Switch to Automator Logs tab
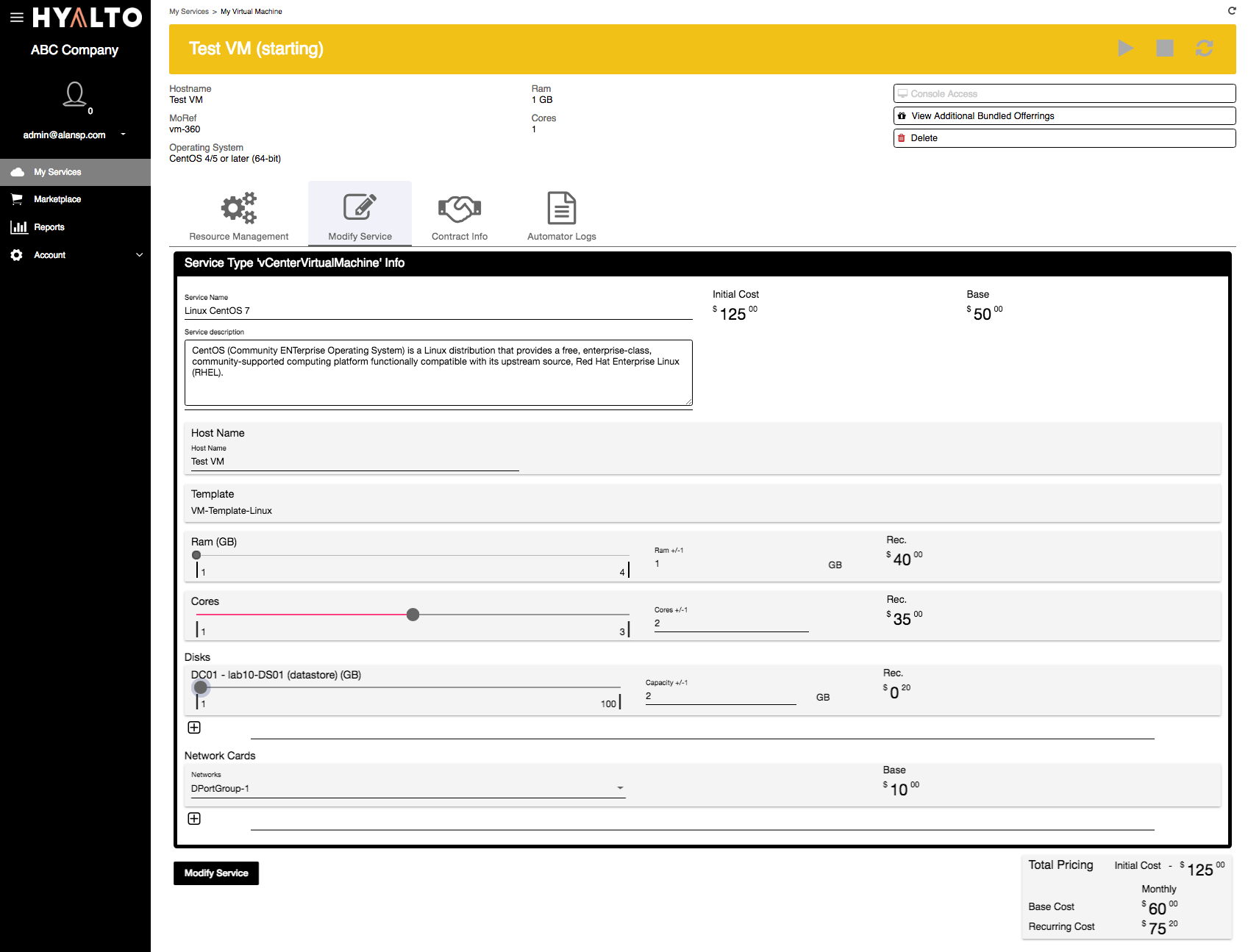Viewport: 1248px width, 952px height. (x=562, y=215)
